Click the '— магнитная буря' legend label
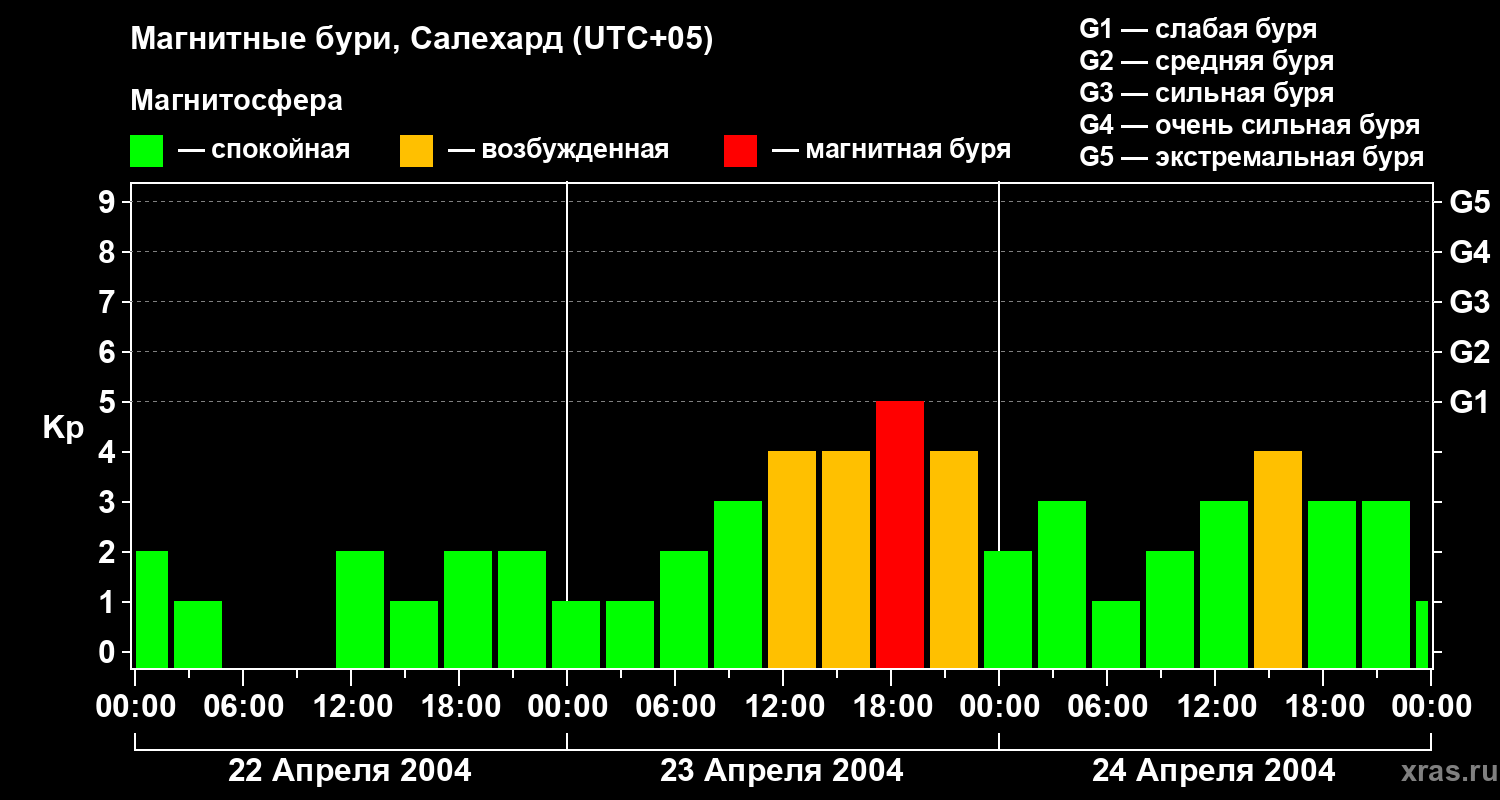1500x800 pixels. coord(891,151)
